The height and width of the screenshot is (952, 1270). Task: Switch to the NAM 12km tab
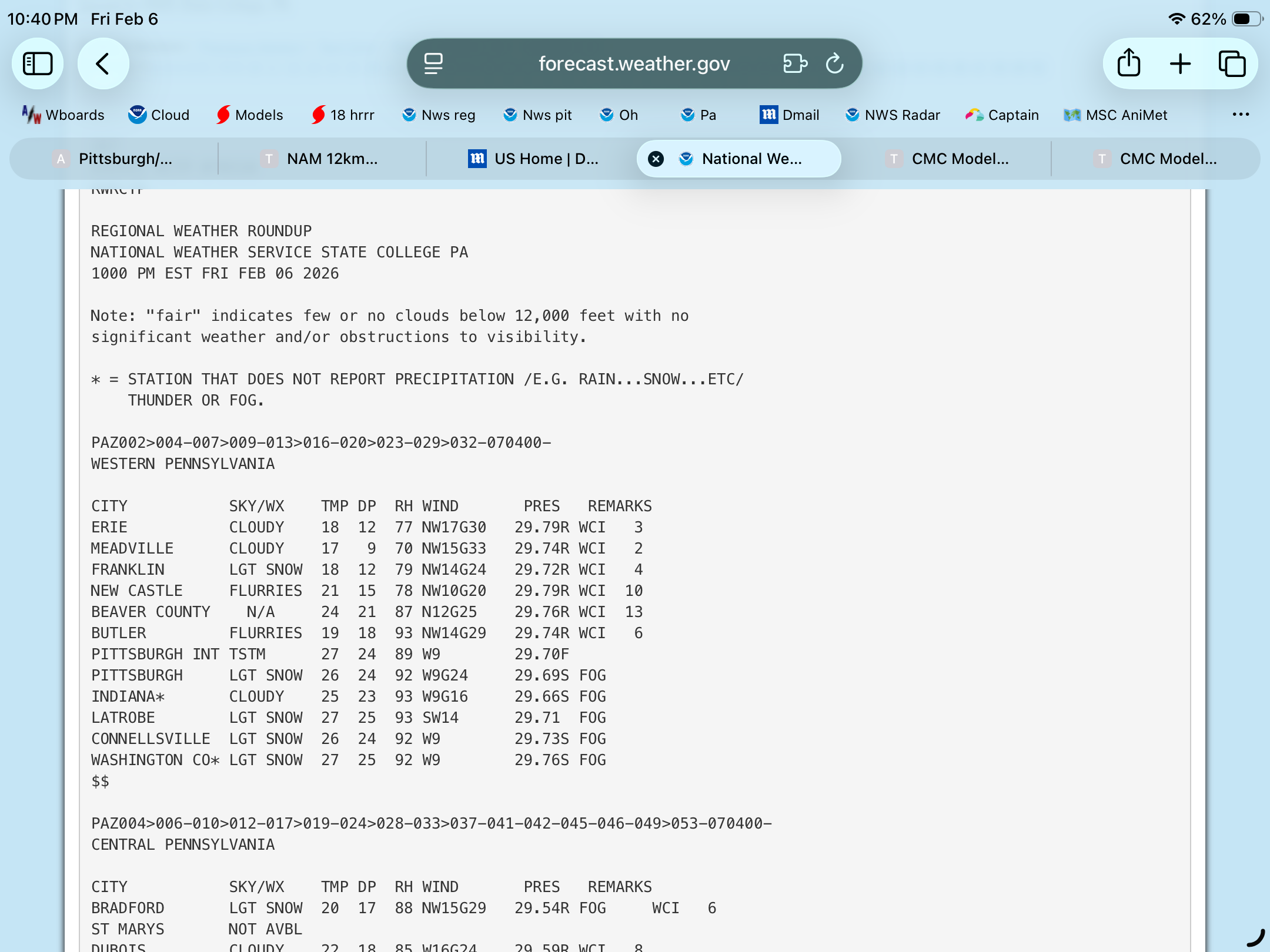click(x=322, y=159)
